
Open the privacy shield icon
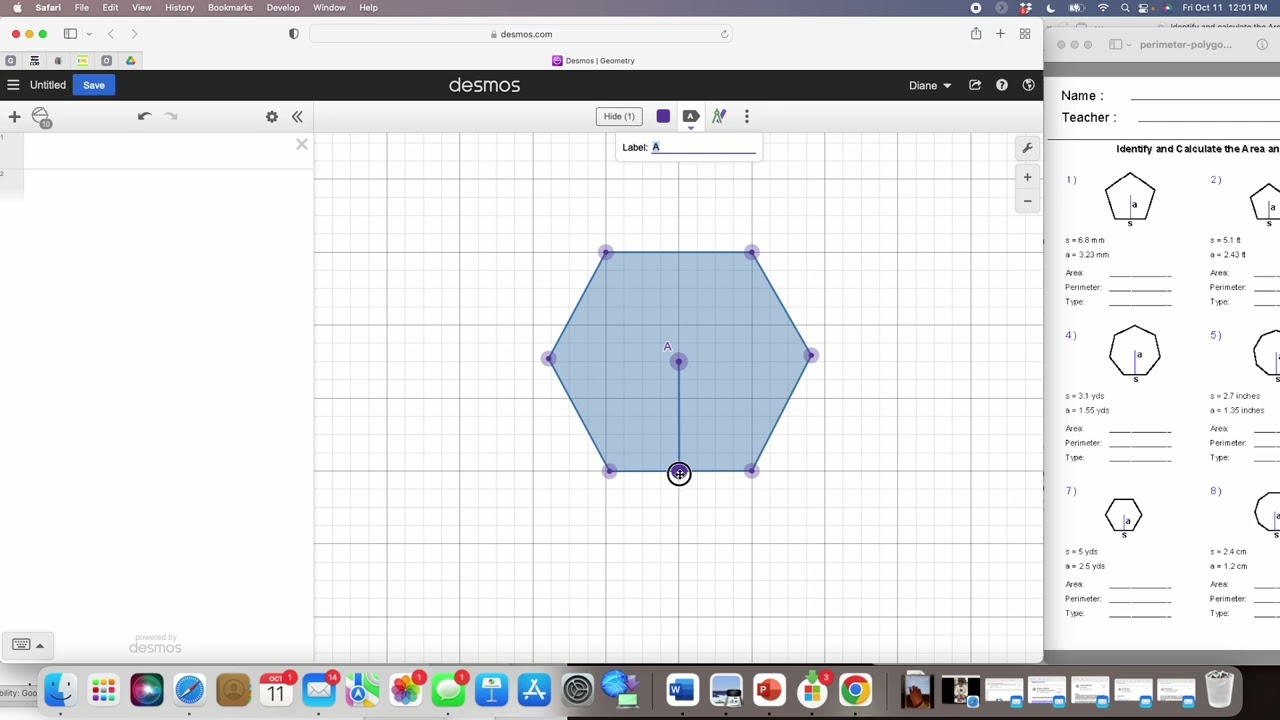293,34
